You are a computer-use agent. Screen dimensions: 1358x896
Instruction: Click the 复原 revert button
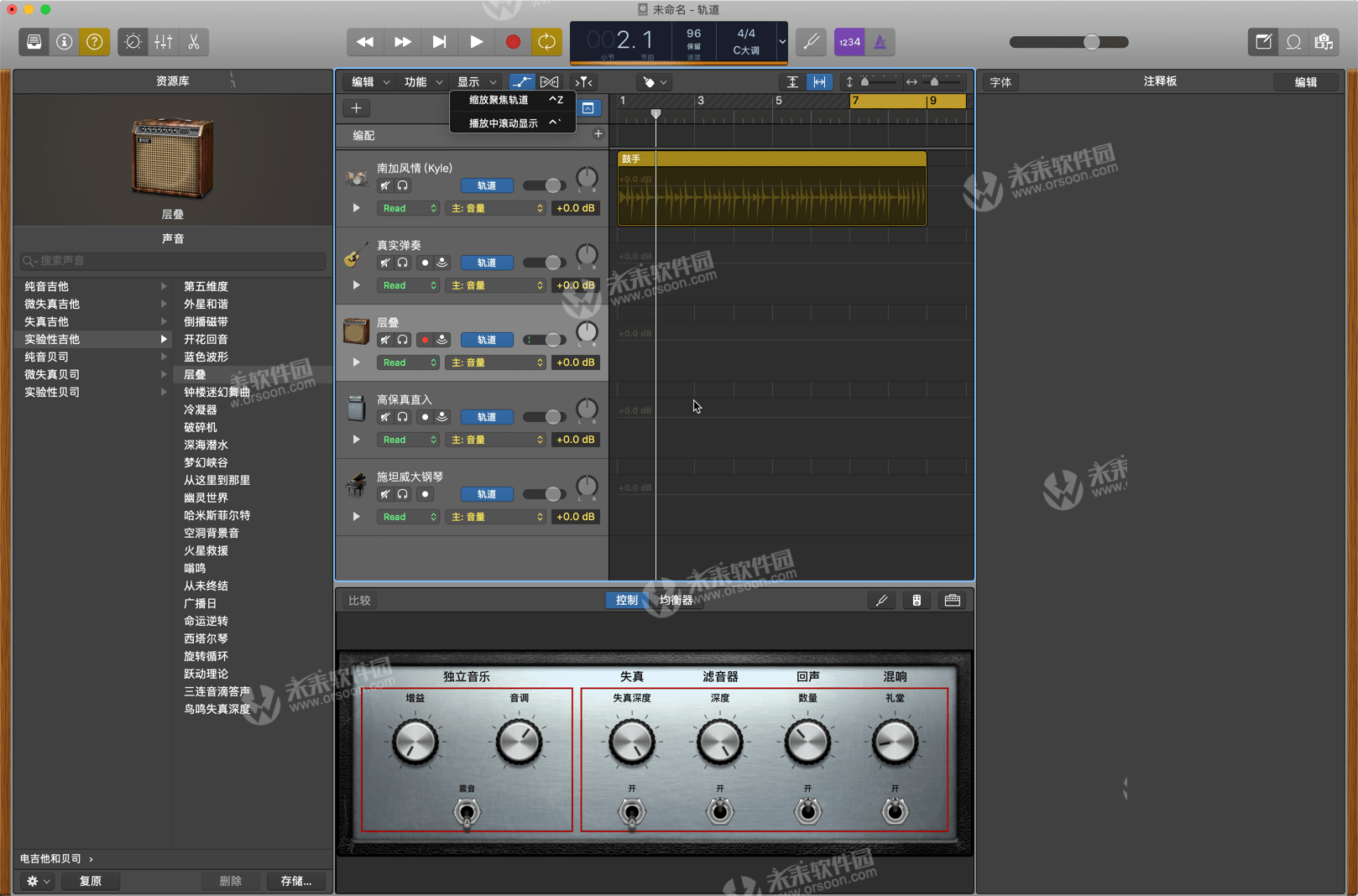[x=91, y=881]
